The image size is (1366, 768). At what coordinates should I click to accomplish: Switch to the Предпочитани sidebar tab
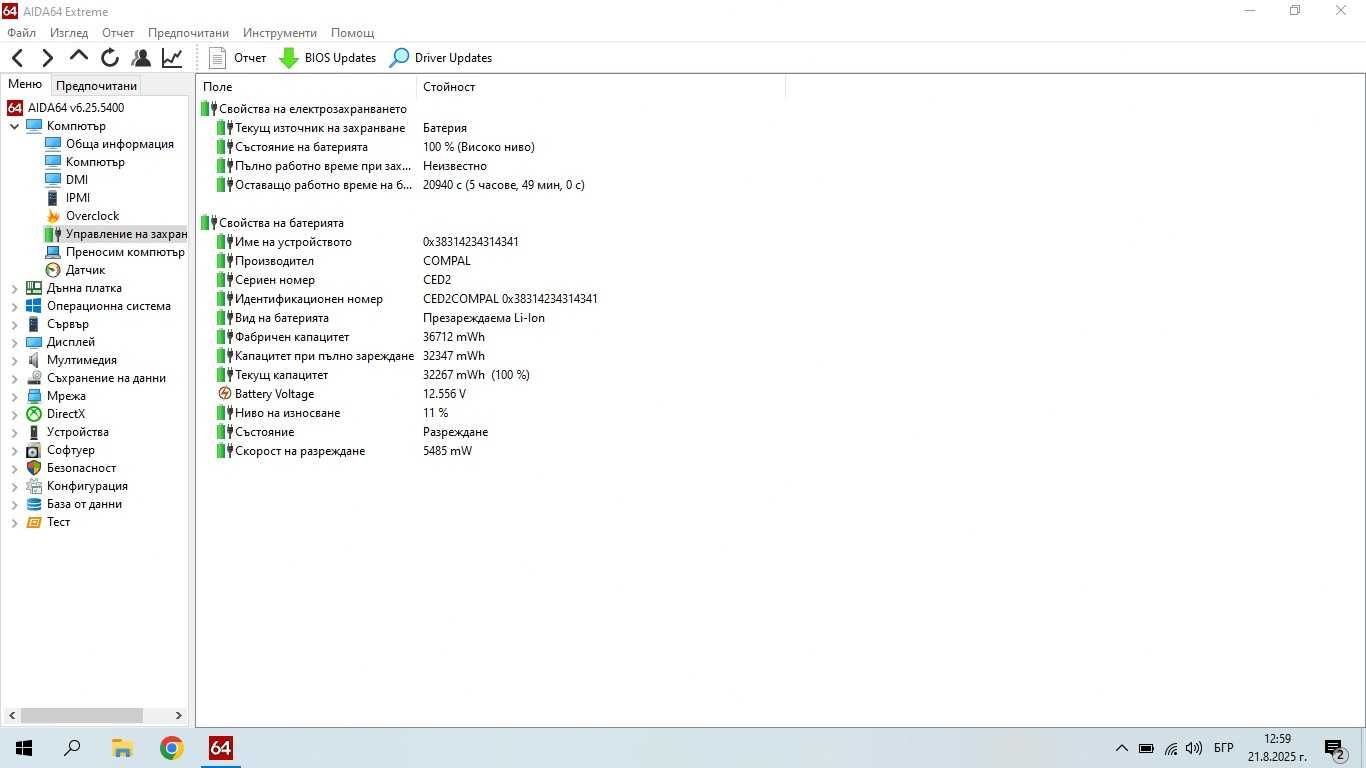coord(96,86)
